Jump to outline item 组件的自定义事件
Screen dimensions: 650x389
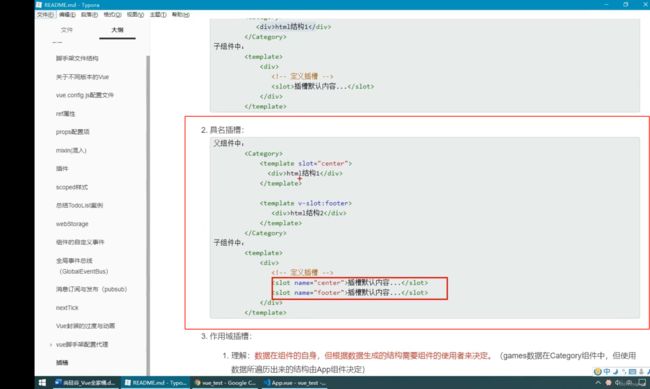click(x=80, y=242)
